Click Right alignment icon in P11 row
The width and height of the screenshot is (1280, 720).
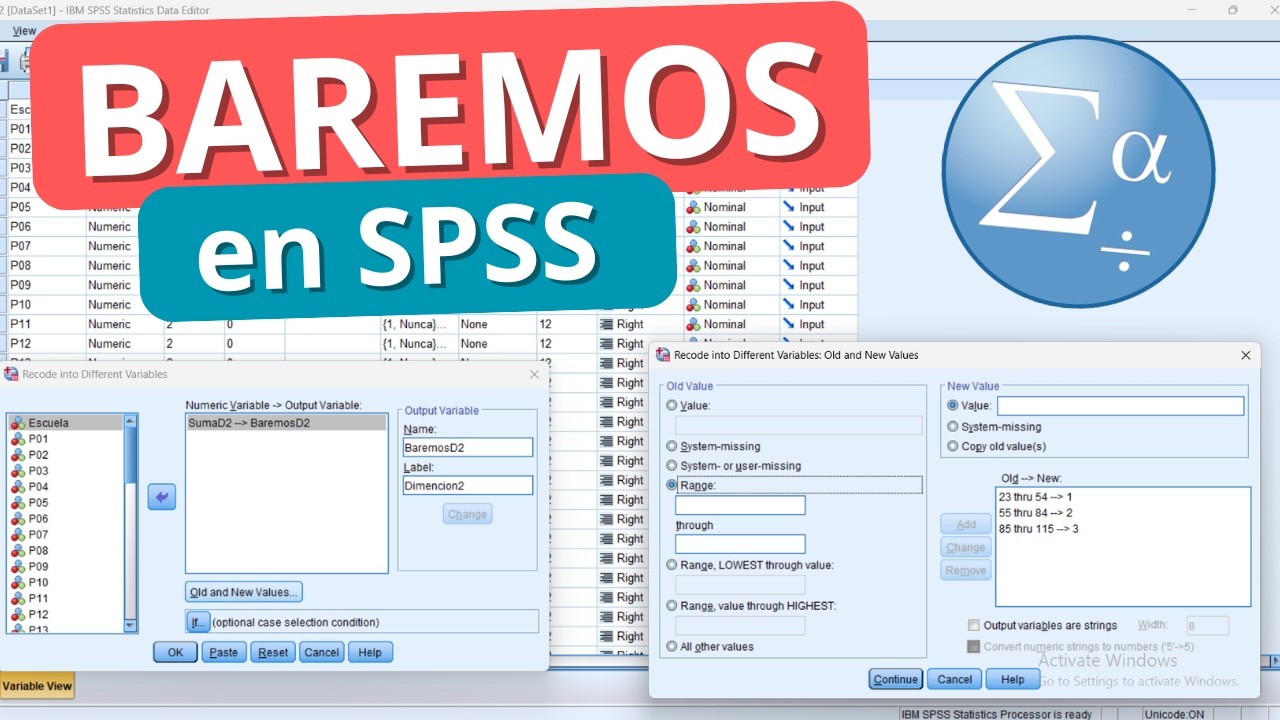click(x=605, y=324)
